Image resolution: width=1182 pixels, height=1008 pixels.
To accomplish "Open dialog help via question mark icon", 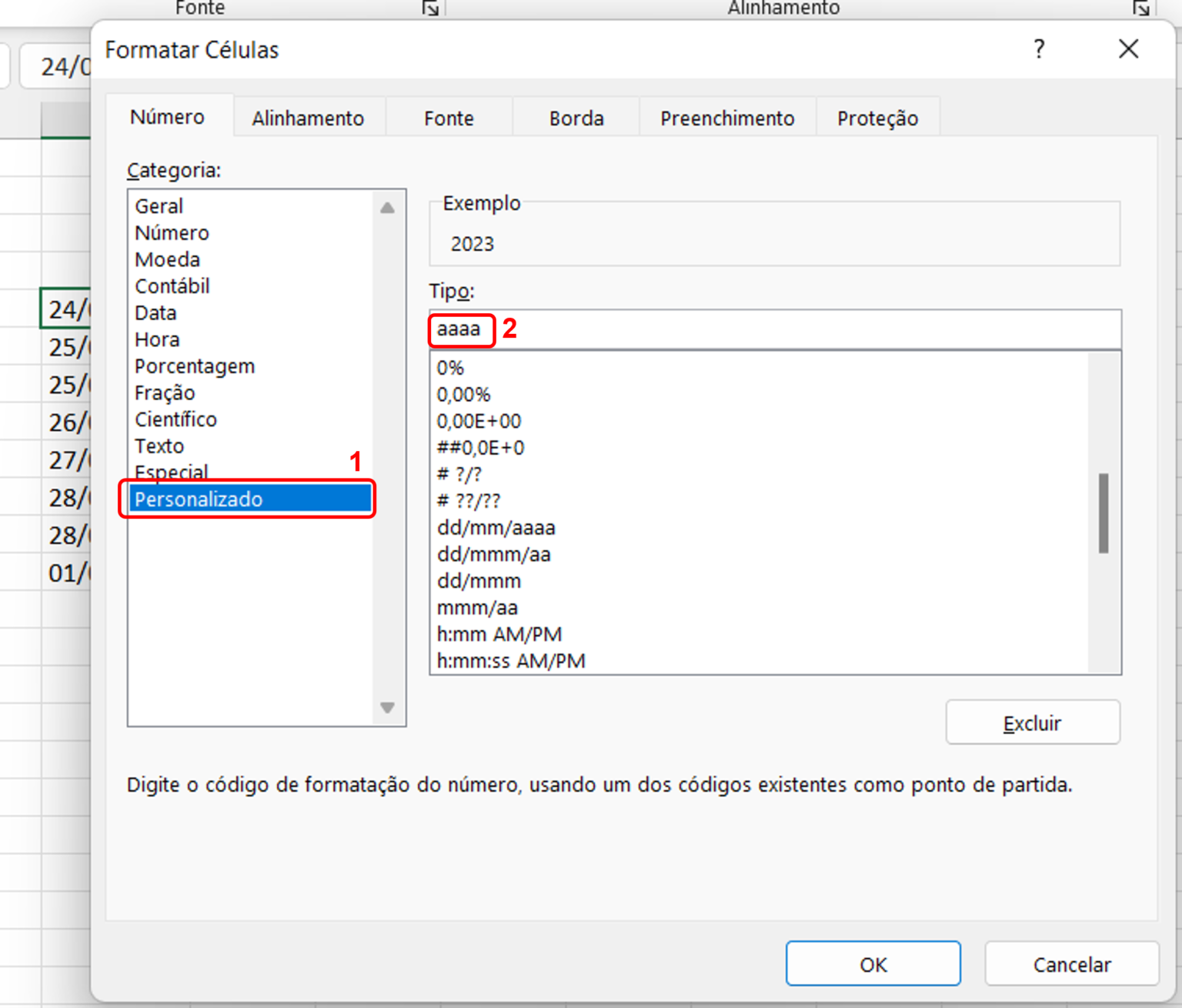I will point(1039,49).
